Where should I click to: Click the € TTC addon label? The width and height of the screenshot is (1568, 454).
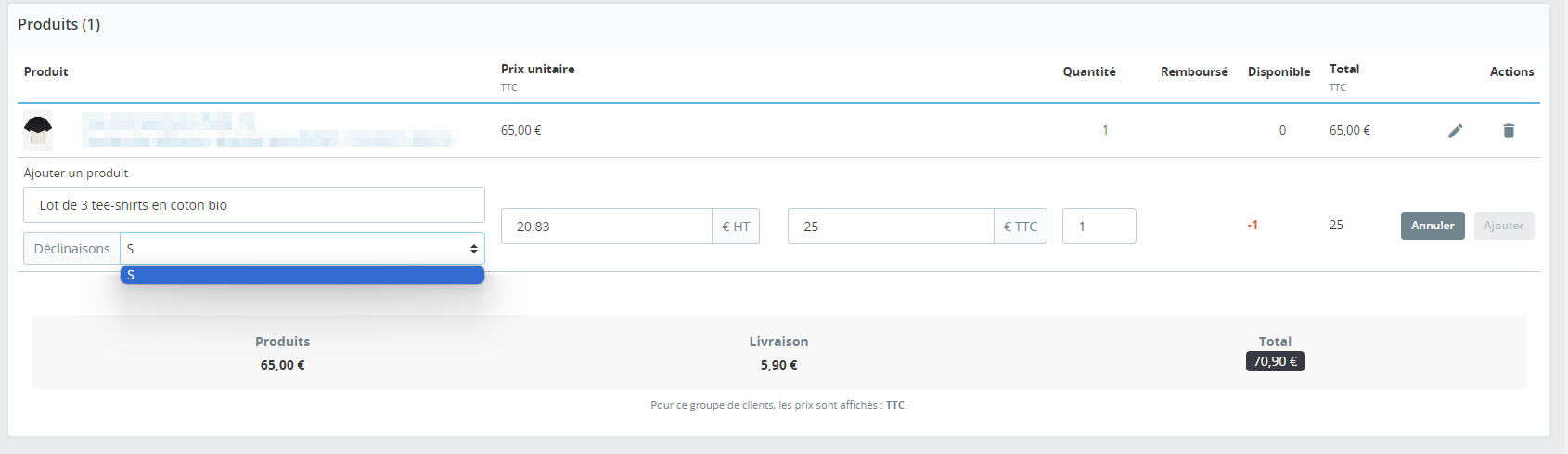(x=1021, y=227)
